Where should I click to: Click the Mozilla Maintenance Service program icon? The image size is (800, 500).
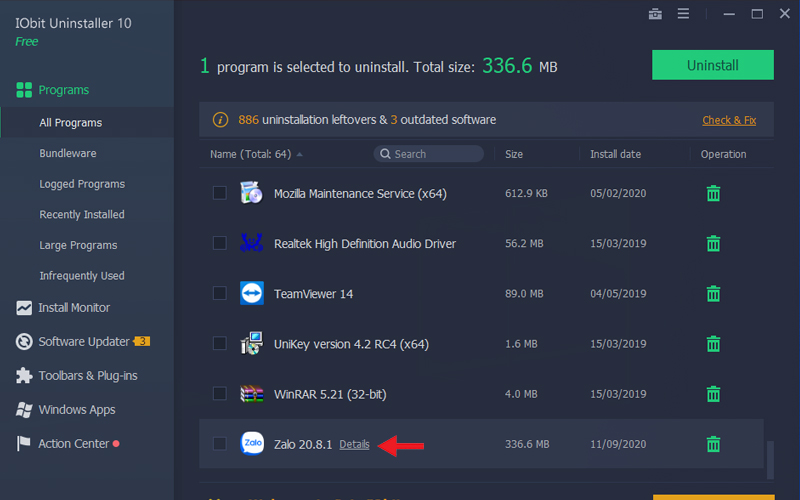[x=252, y=193]
